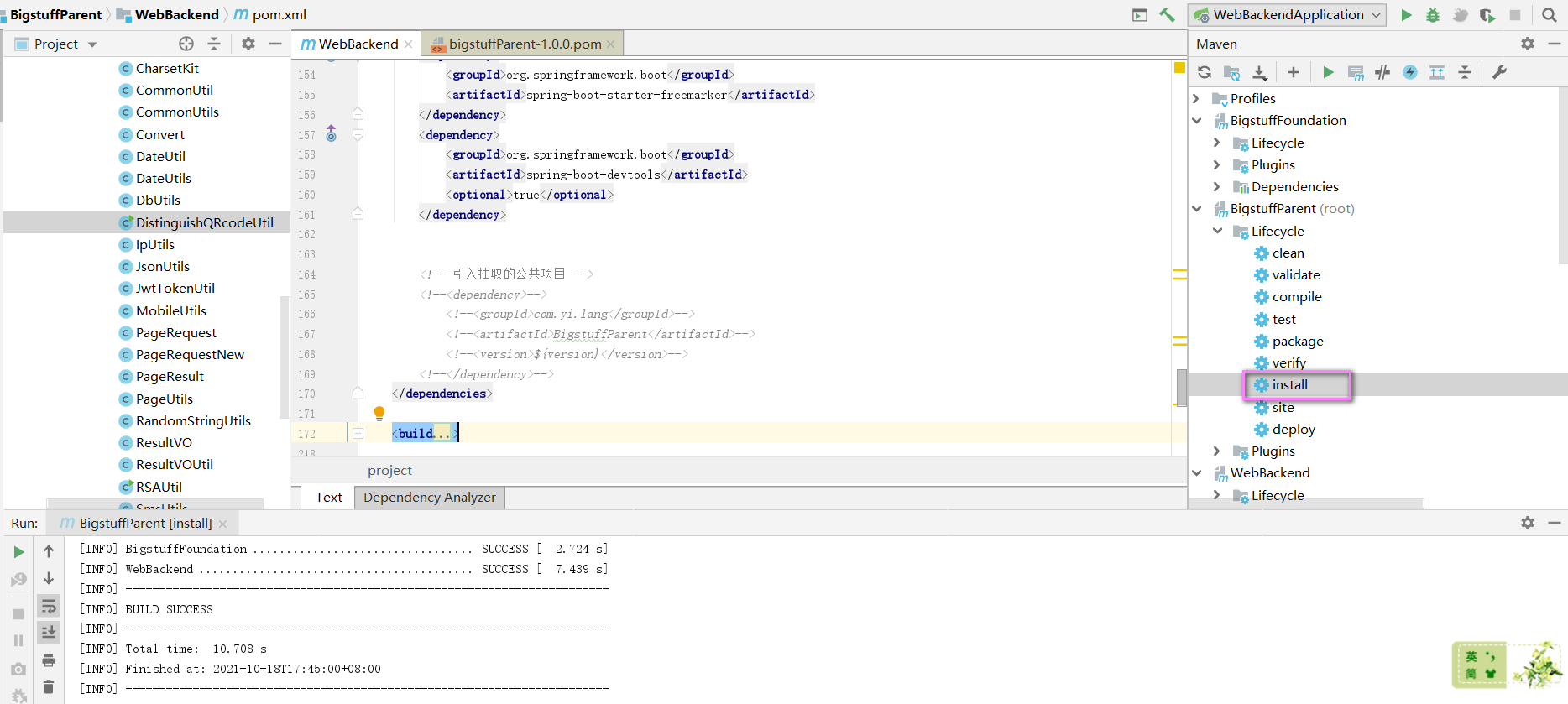Hide the Project tool window
The height and width of the screenshot is (704, 1568).
pyautogui.click(x=275, y=44)
